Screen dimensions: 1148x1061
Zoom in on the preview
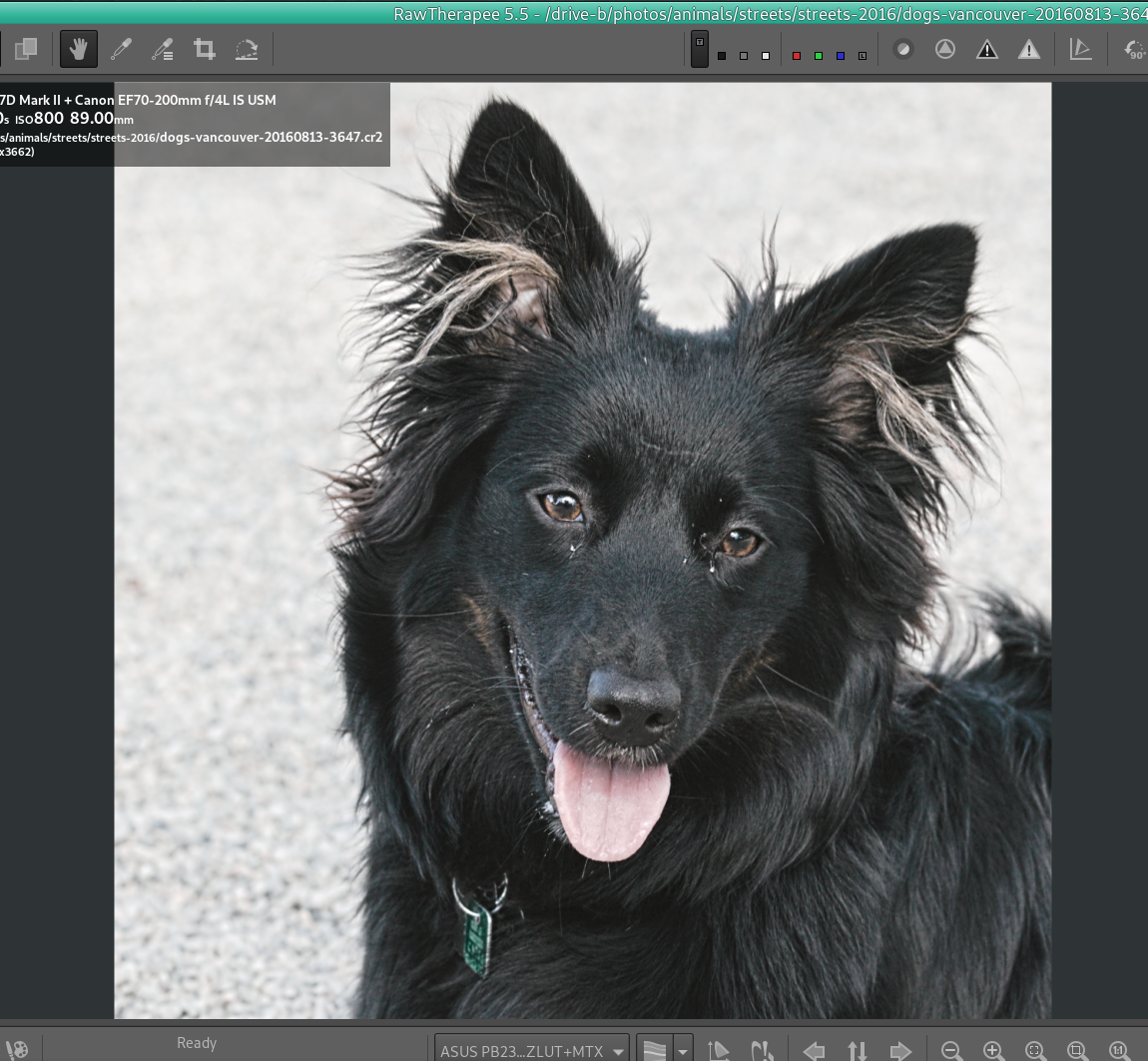[x=993, y=1050]
